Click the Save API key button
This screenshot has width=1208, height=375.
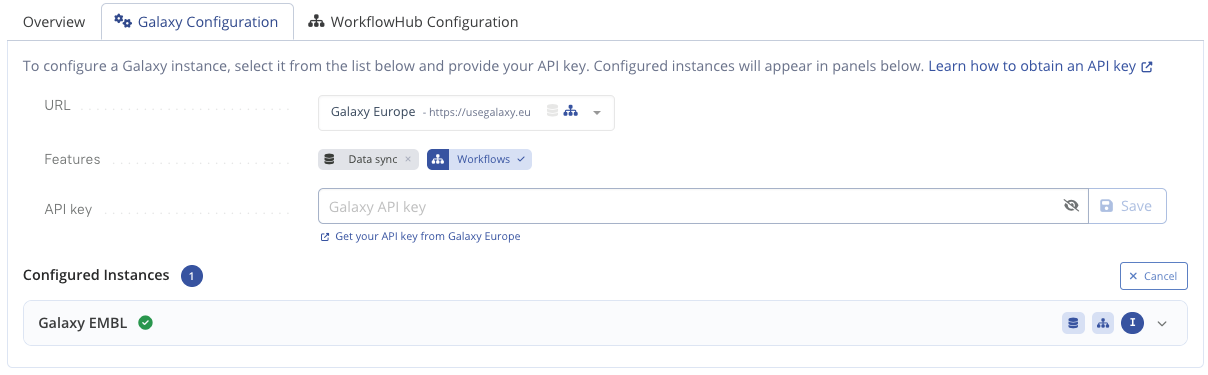1127,206
